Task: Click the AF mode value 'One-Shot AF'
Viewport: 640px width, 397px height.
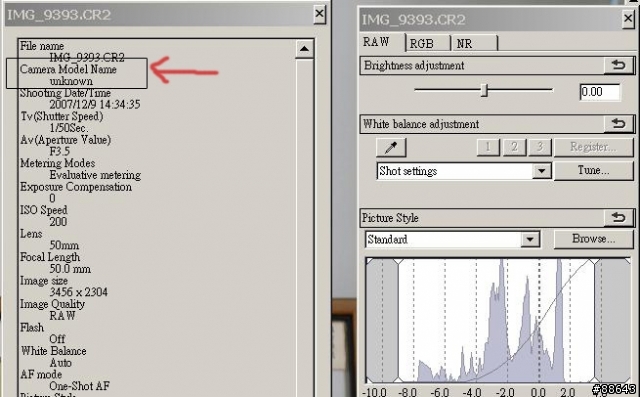Action: 80,386
